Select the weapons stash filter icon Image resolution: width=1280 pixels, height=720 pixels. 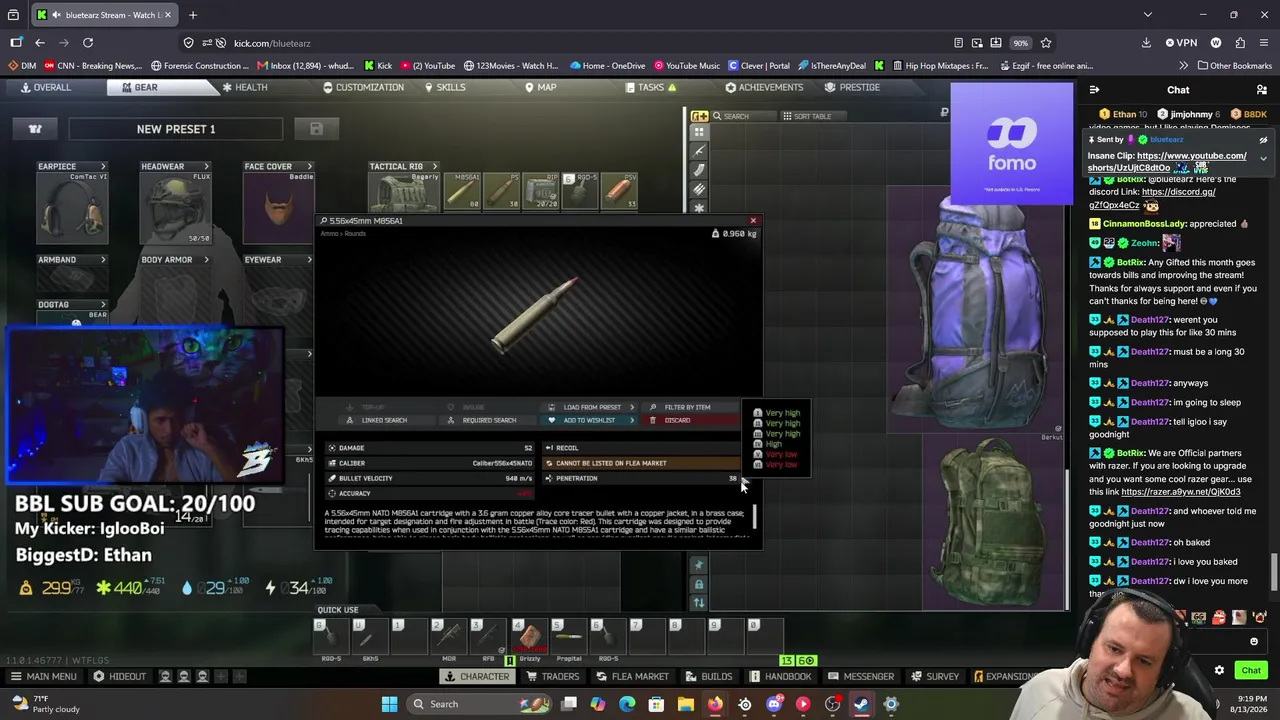pos(699,151)
